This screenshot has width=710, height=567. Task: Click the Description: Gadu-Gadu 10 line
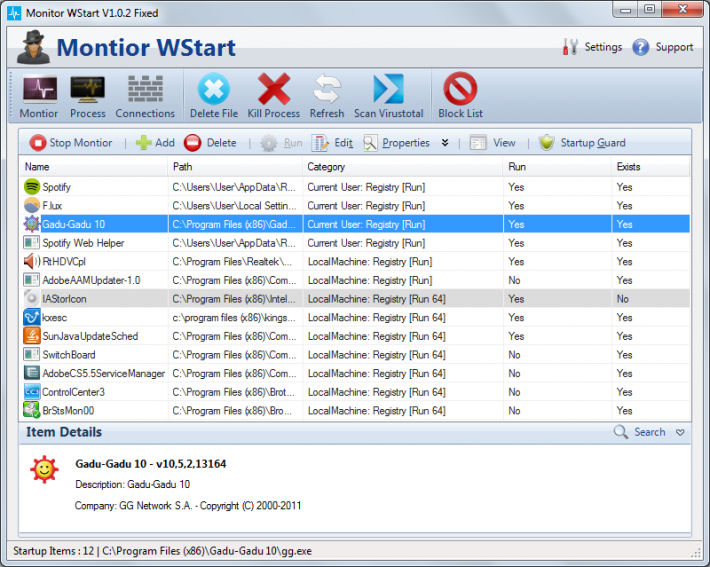(x=133, y=484)
